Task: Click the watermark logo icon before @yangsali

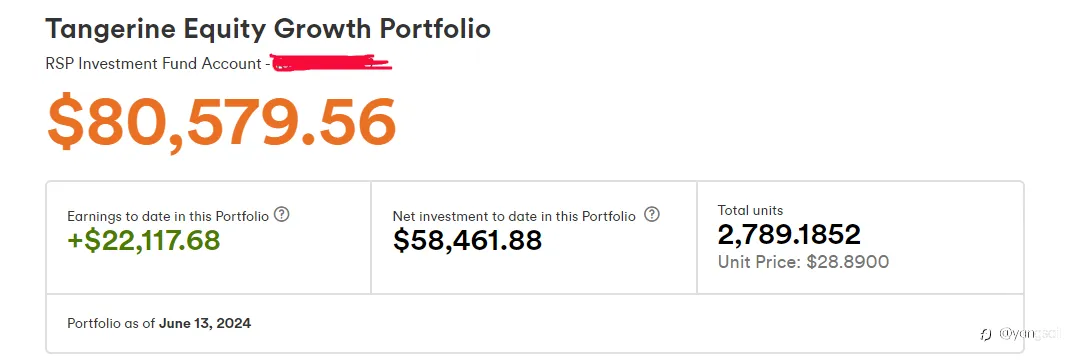Action: click(x=986, y=334)
